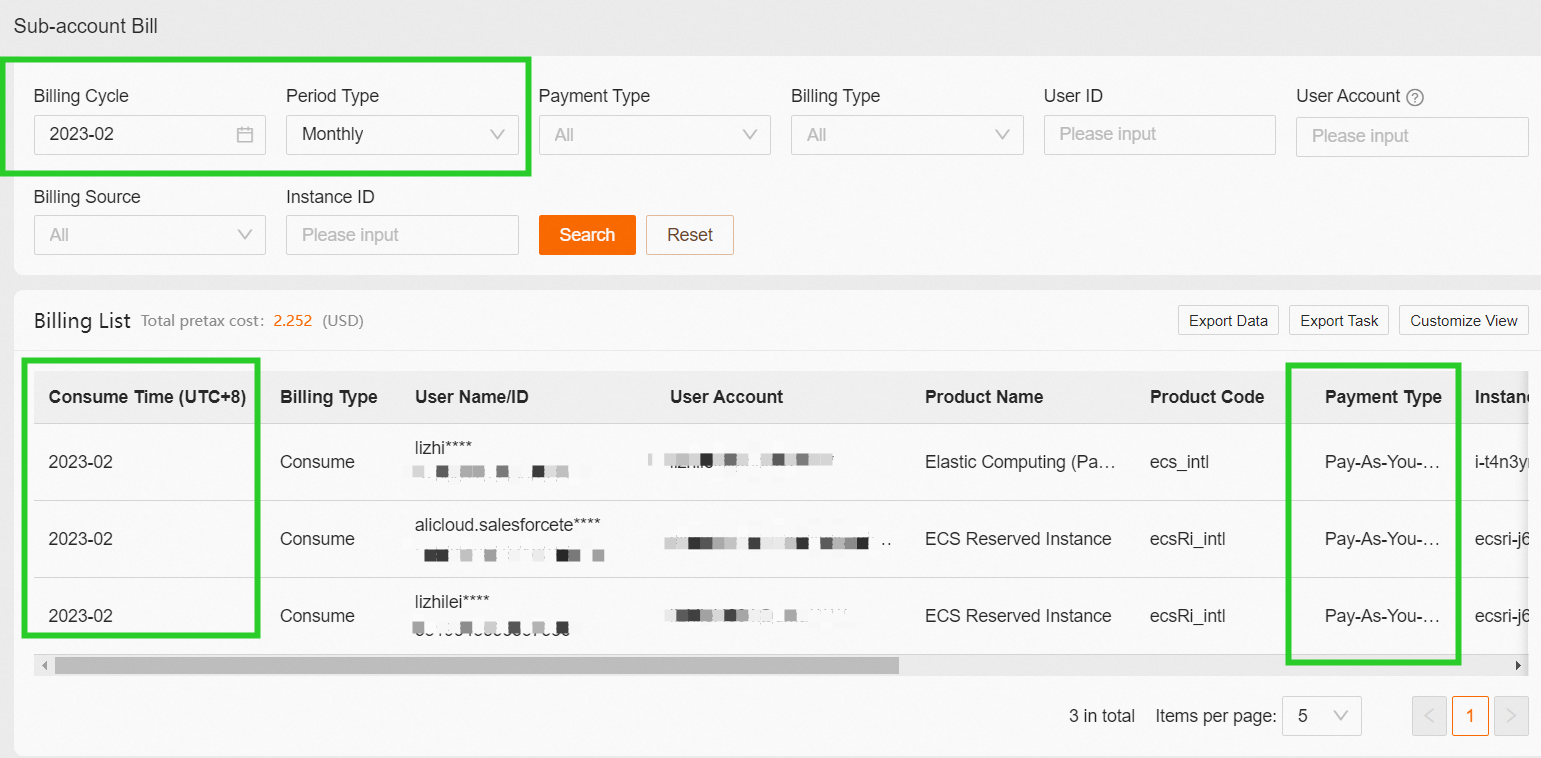Go to the previous page arrow

click(1429, 716)
